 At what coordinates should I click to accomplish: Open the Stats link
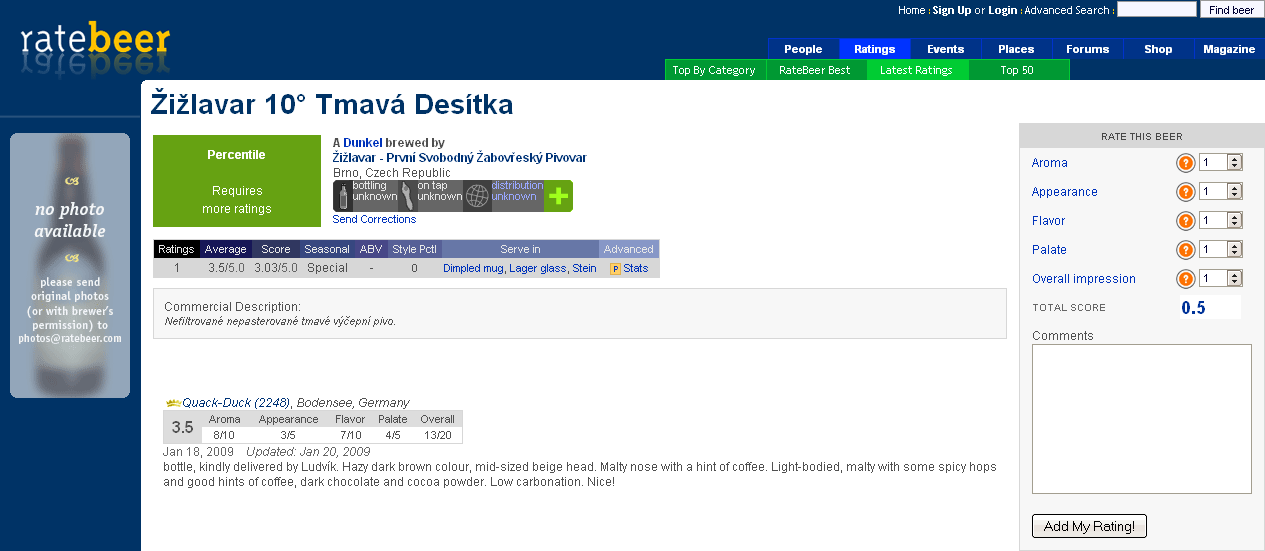636,268
